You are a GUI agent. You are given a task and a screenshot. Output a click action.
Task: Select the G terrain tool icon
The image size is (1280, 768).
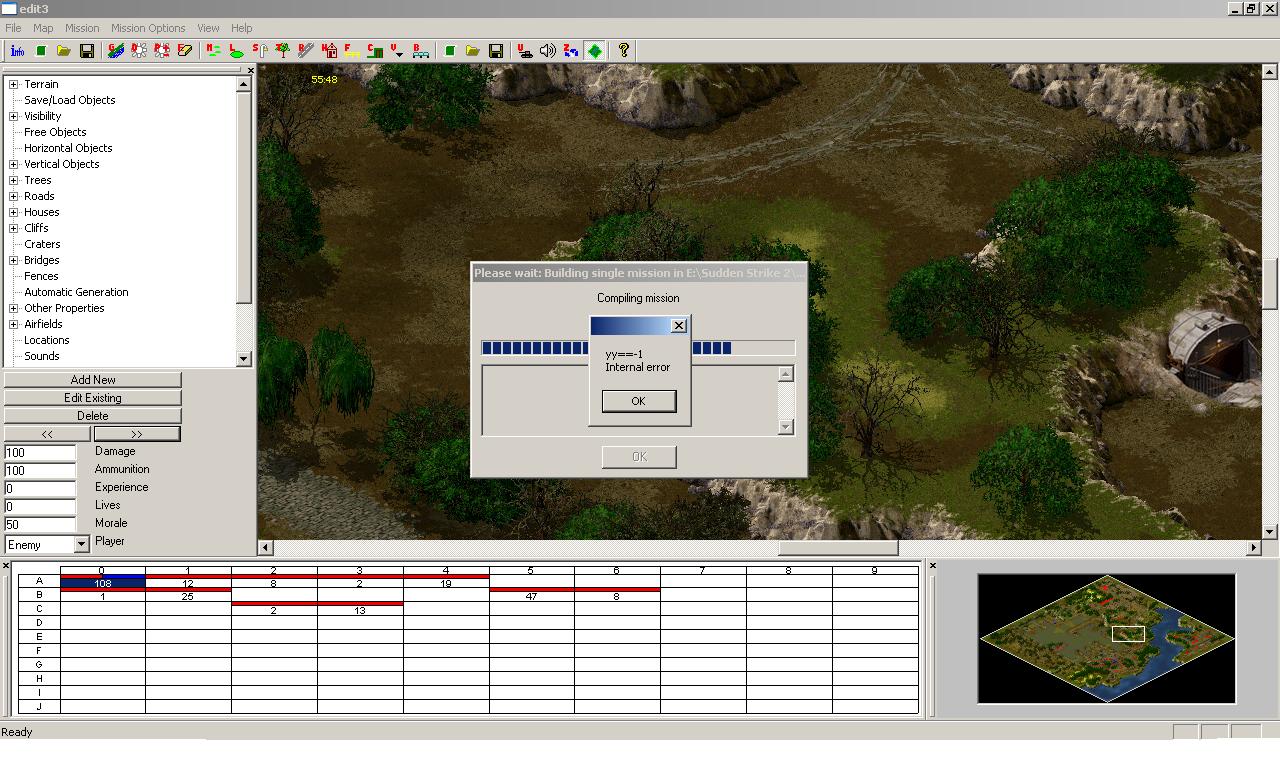[116, 50]
